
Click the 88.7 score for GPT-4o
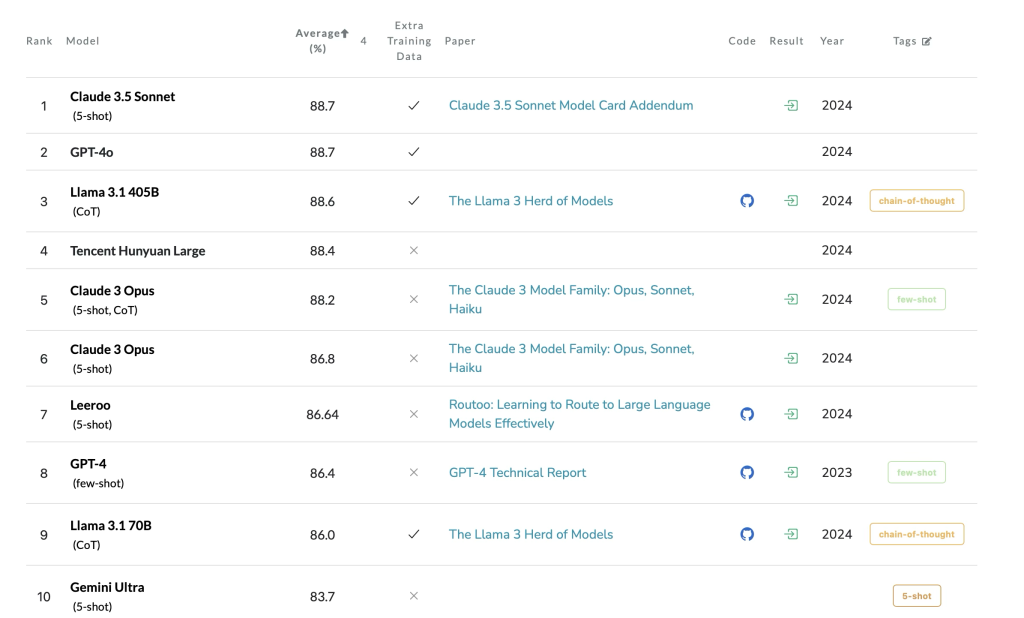tap(322, 152)
